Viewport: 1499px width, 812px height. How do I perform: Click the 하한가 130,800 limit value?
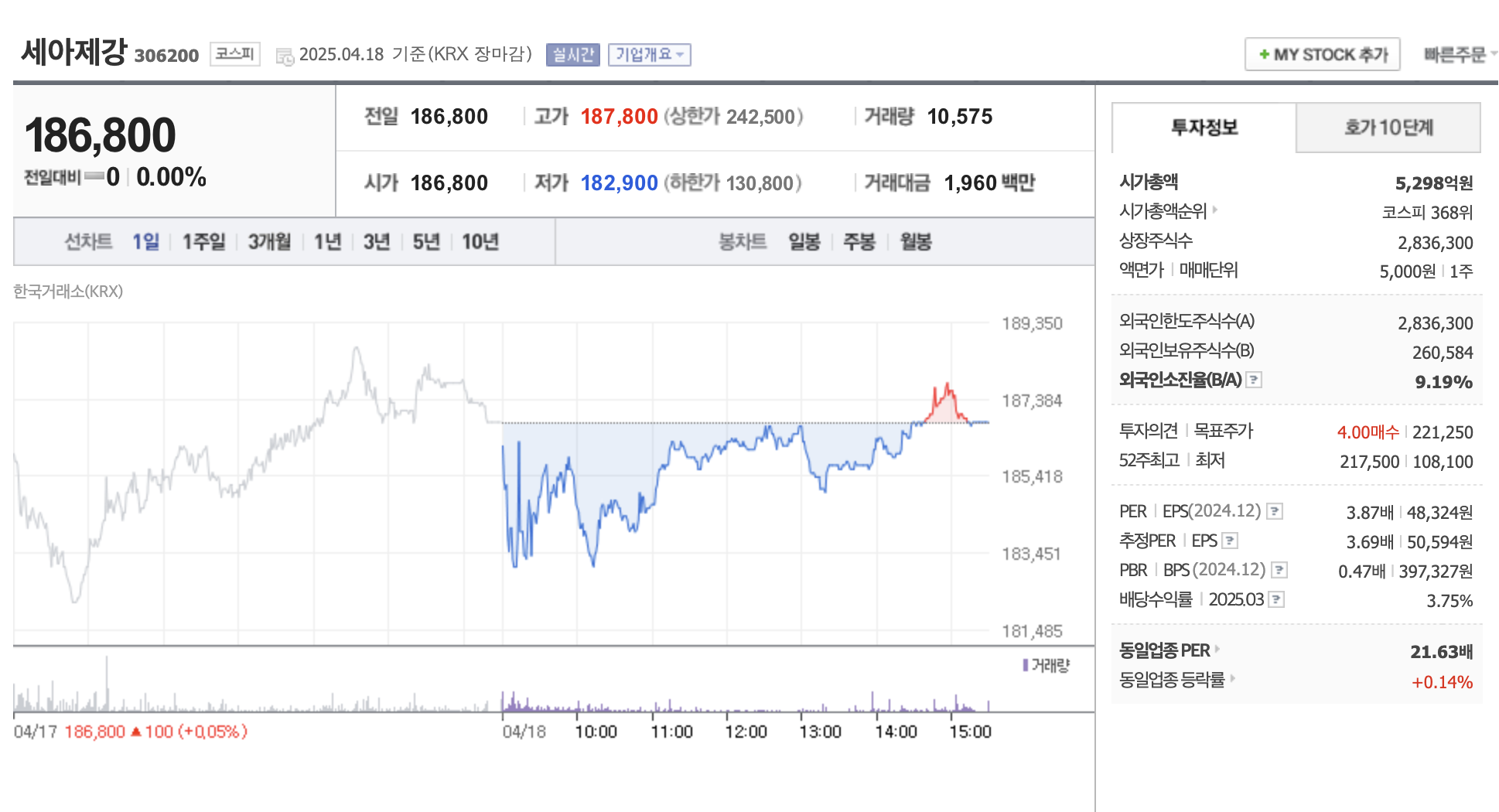point(733,183)
